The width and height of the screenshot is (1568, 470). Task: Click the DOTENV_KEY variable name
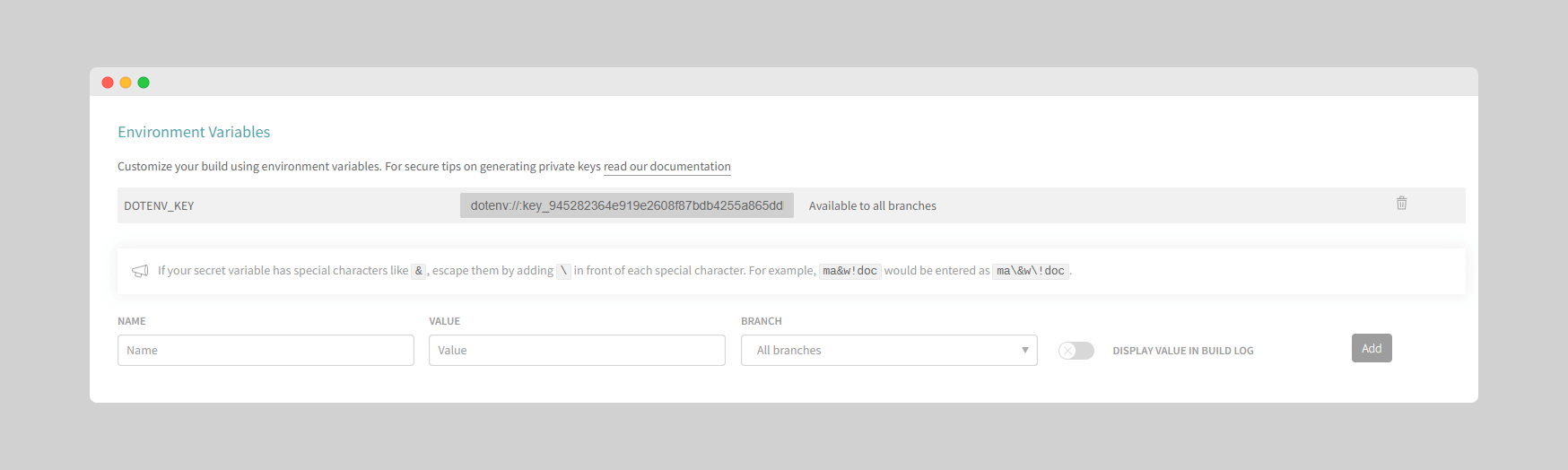(159, 206)
